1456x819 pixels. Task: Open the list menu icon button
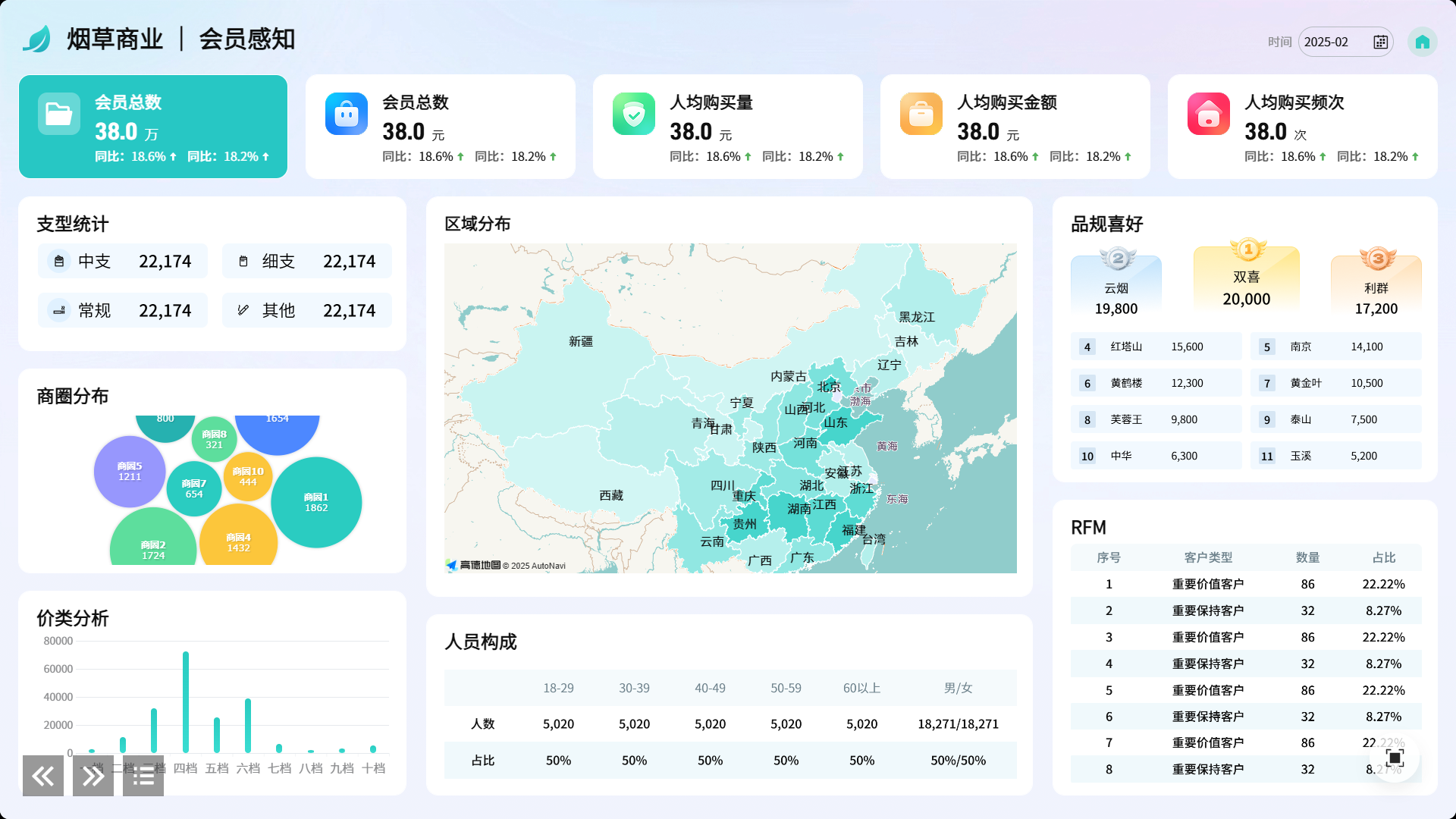tap(143, 776)
